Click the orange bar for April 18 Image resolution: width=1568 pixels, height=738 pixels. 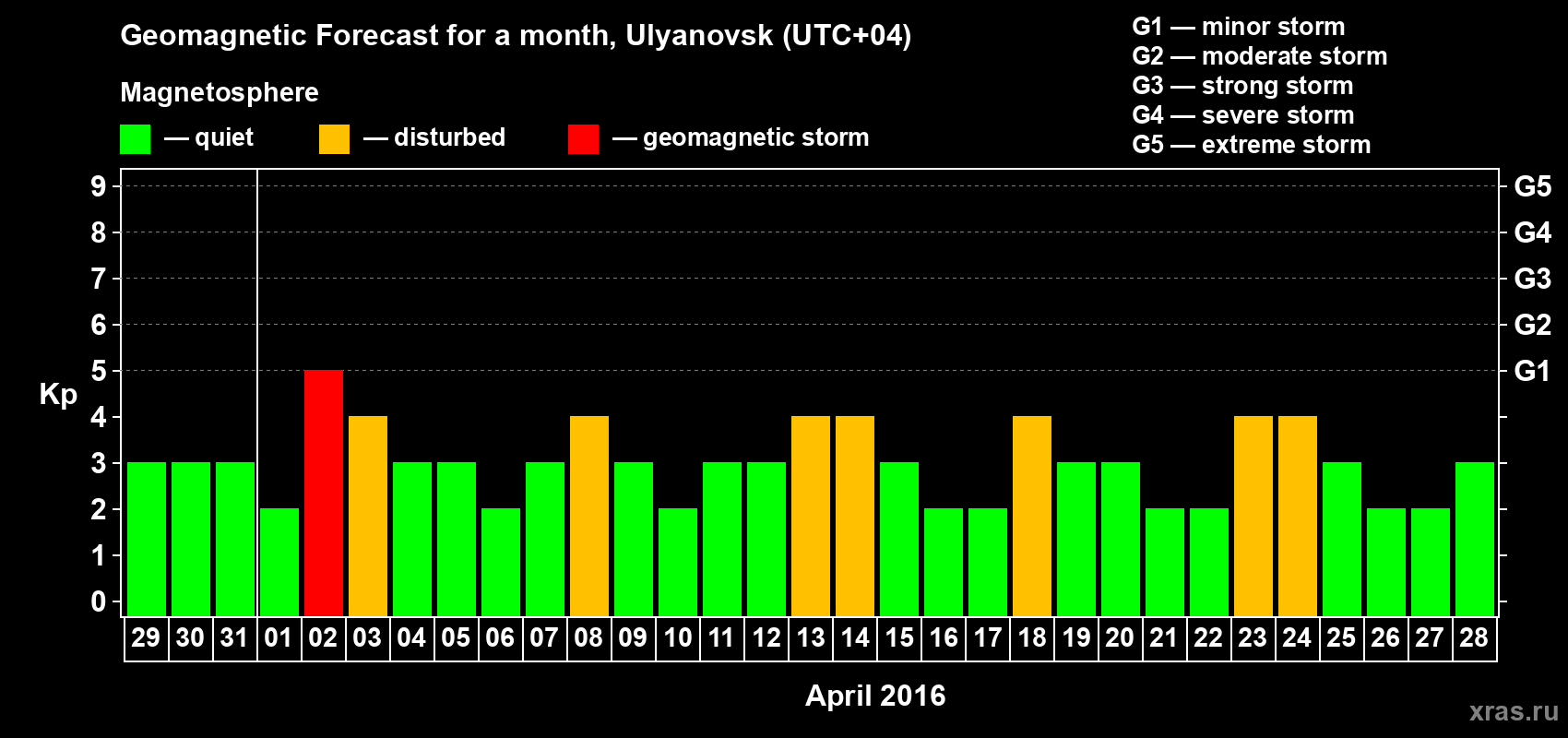tap(1032, 516)
